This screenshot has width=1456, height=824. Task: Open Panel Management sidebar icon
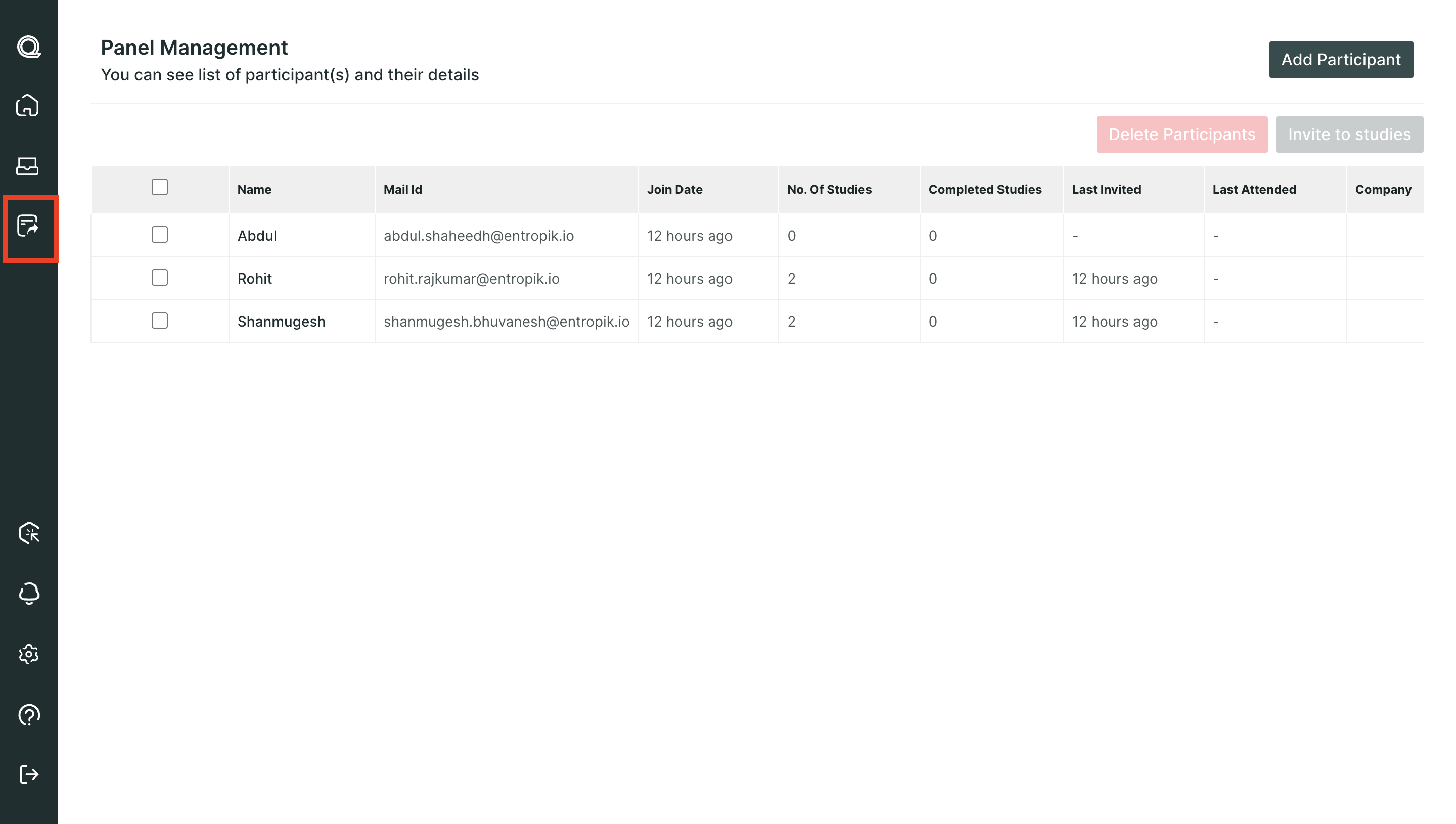[28, 226]
